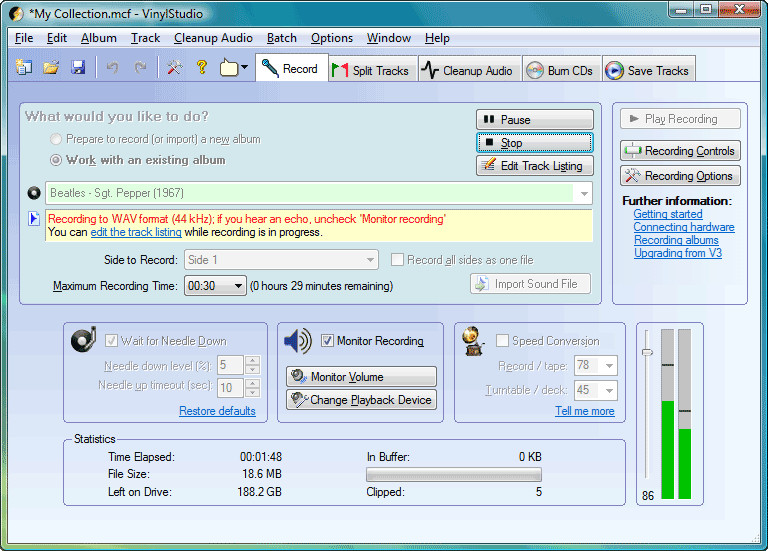The image size is (768, 551).
Task: Switch to the Split Tracks tab
Action: [x=372, y=71]
